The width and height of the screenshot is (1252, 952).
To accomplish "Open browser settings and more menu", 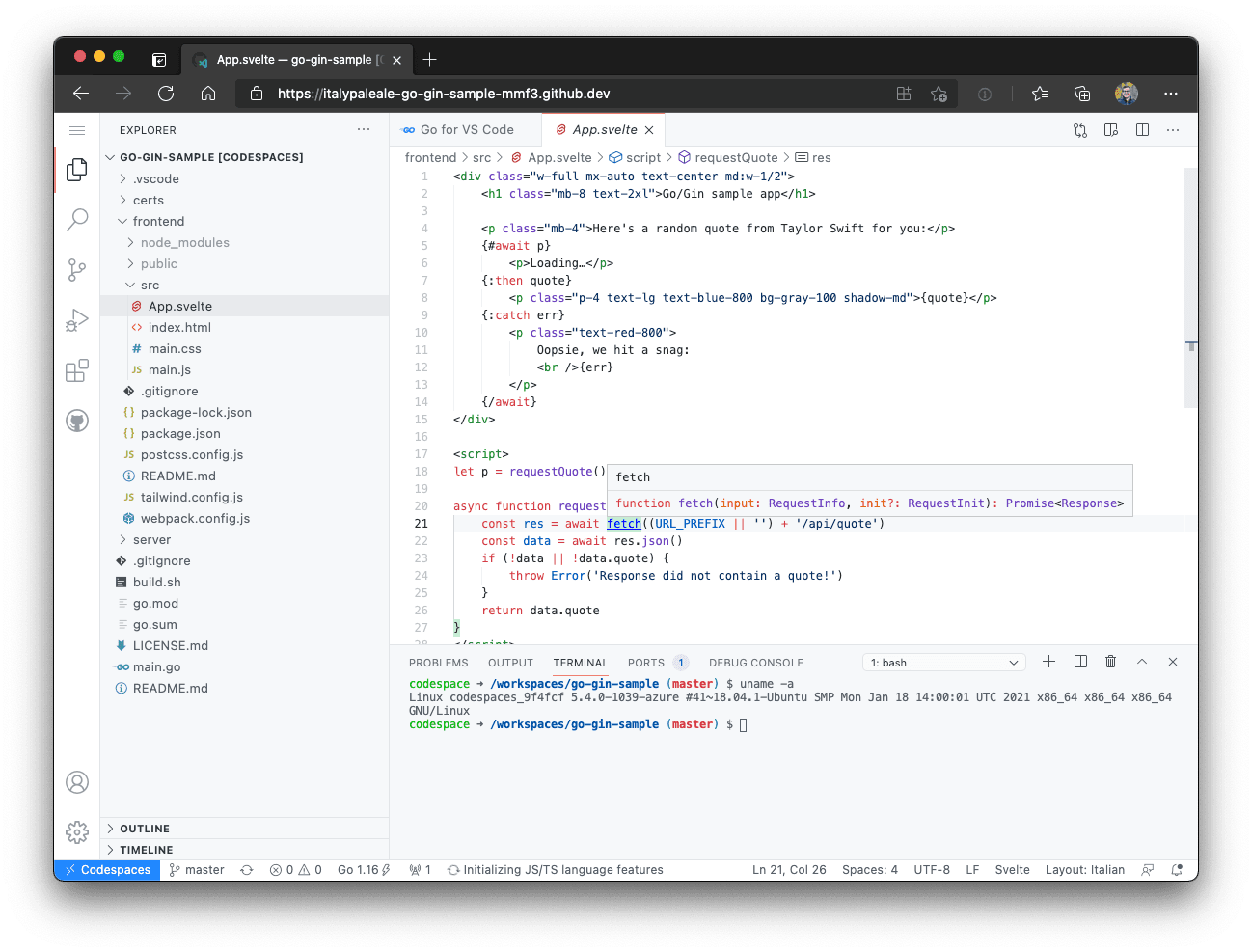I will [x=1171, y=94].
